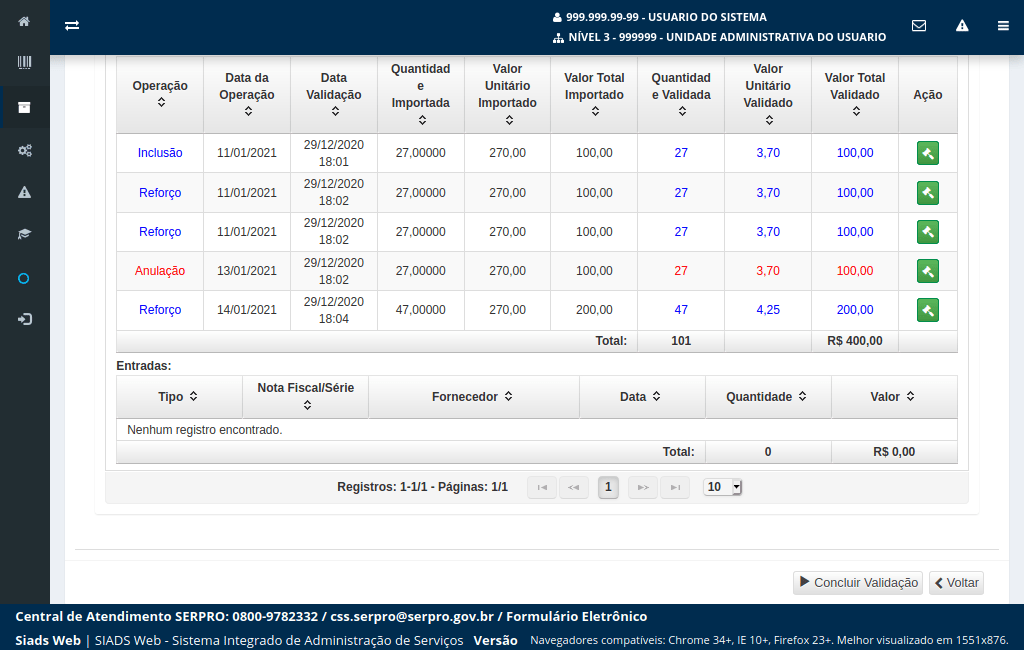Click the blue circle sidebar icon
The height and width of the screenshot is (650, 1024).
point(24,279)
